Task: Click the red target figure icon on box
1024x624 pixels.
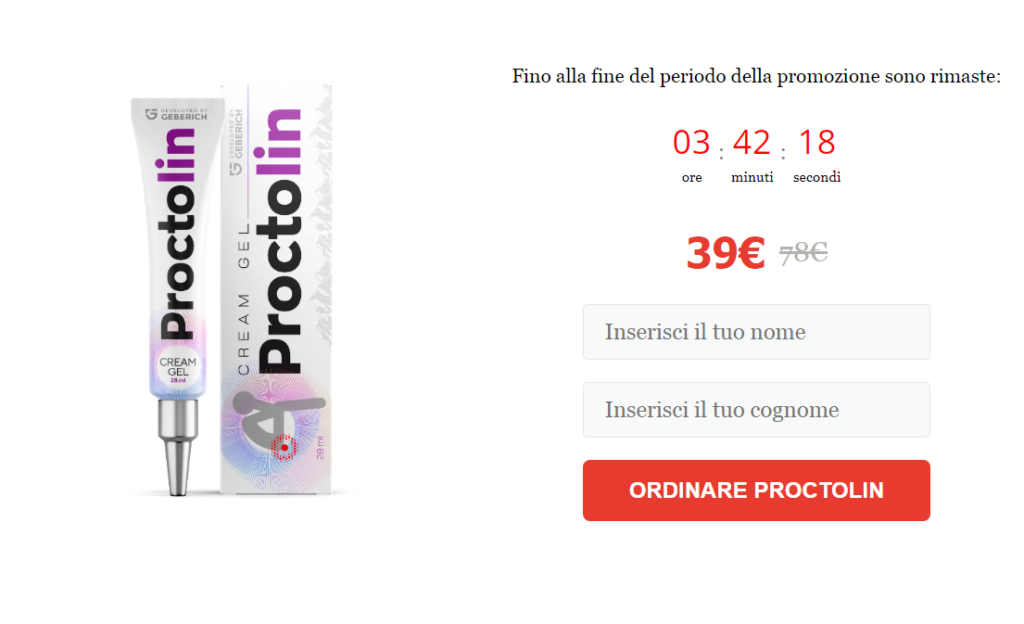Action: (283, 447)
